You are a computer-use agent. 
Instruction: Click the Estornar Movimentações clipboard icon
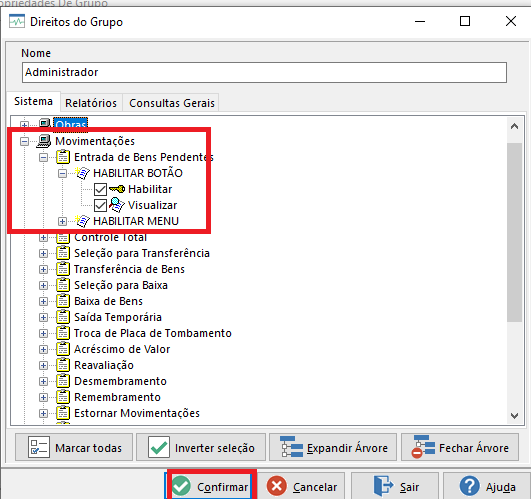tap(63, 413)
